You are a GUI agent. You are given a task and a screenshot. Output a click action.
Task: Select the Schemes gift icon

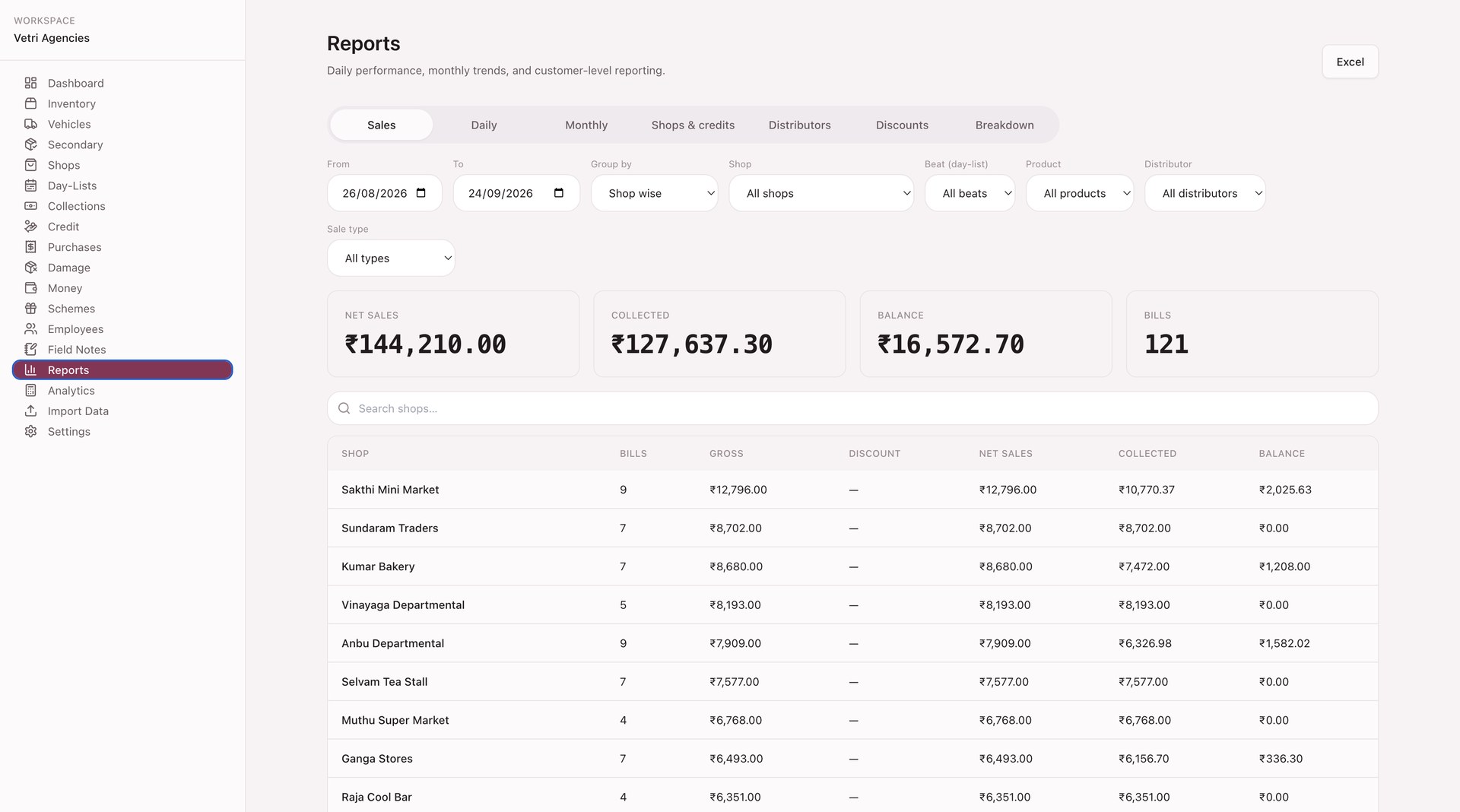(x=30, y=309)
